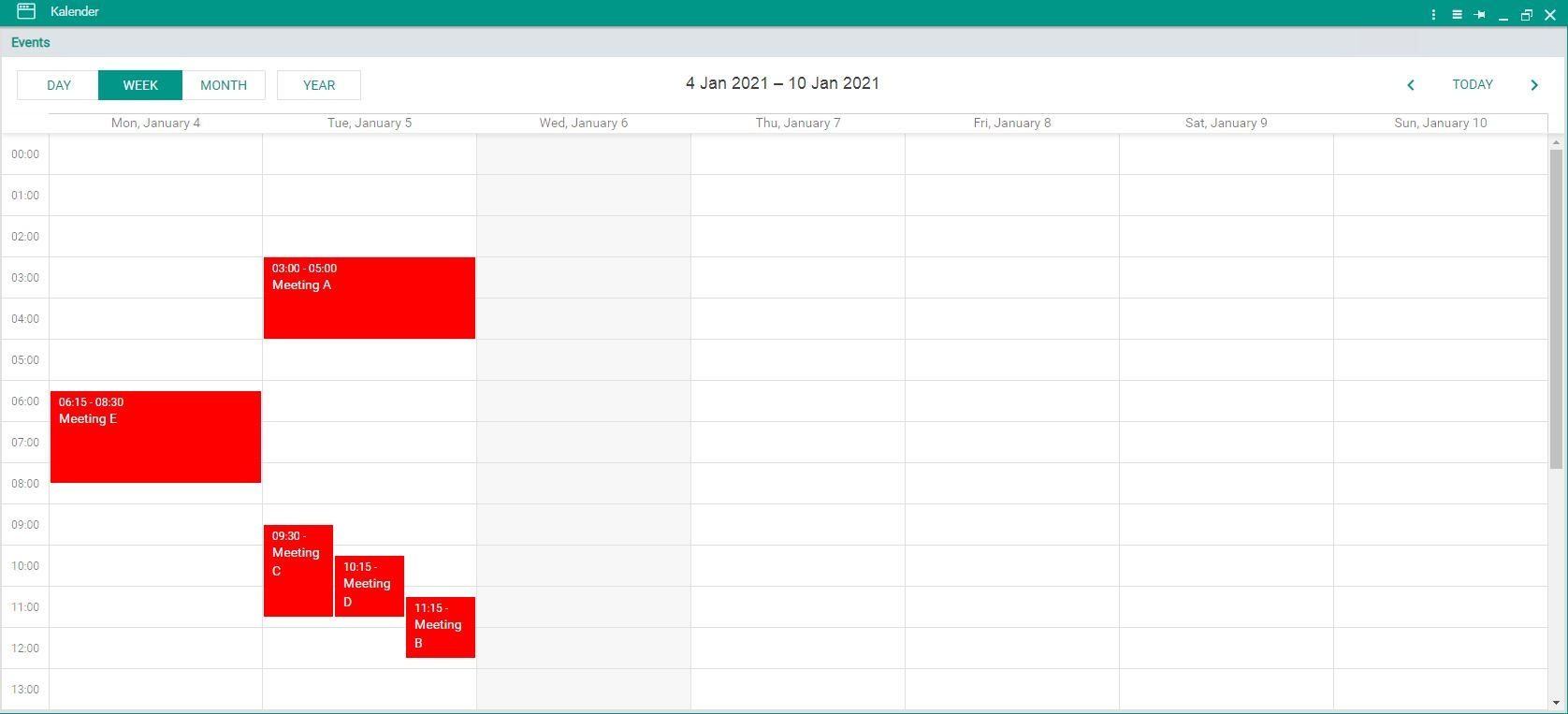Click the 05:00 time label

[25, 360]
